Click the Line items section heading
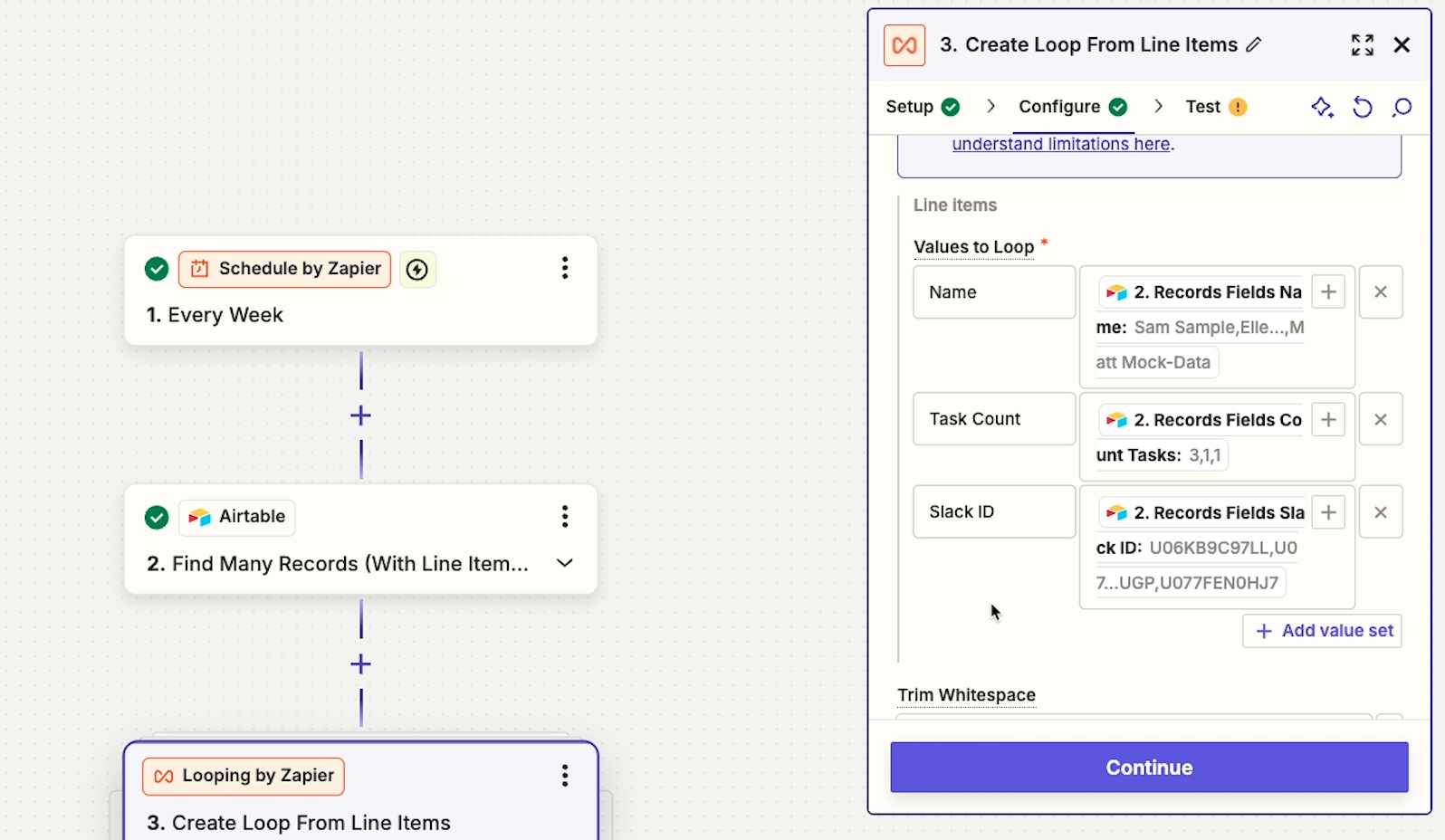Viewport: 1445px width, 840px height. pyautogui.click(x=955, y=205)
